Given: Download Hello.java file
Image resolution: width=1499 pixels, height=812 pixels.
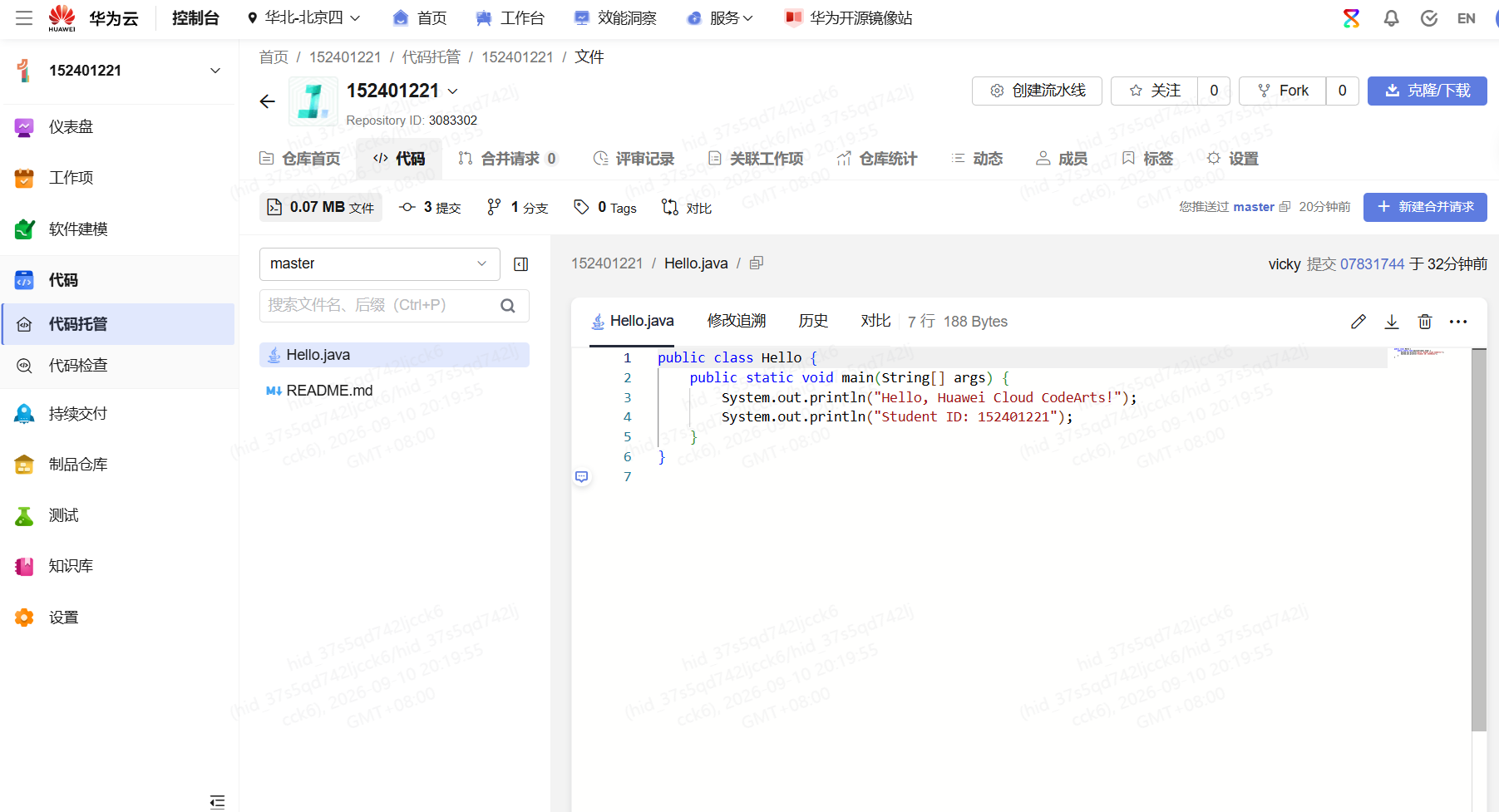Looking at the screenshot, I should click(1392, 322).
